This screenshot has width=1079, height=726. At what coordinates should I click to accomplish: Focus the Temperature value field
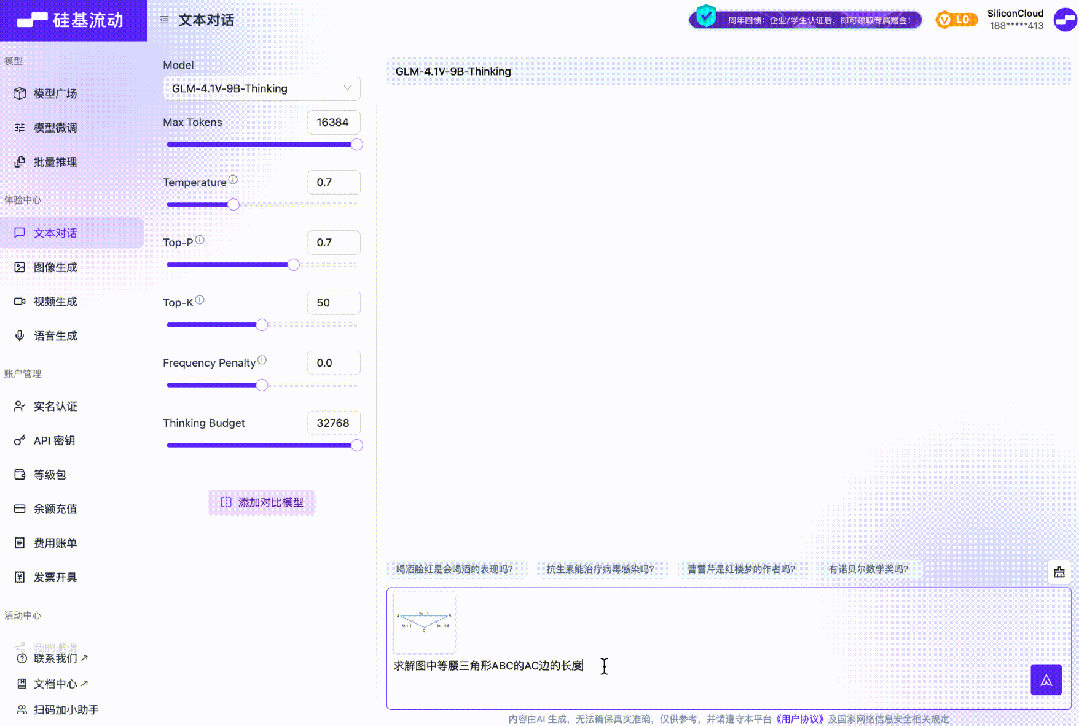pyautogui.click(x=334, y=182)
